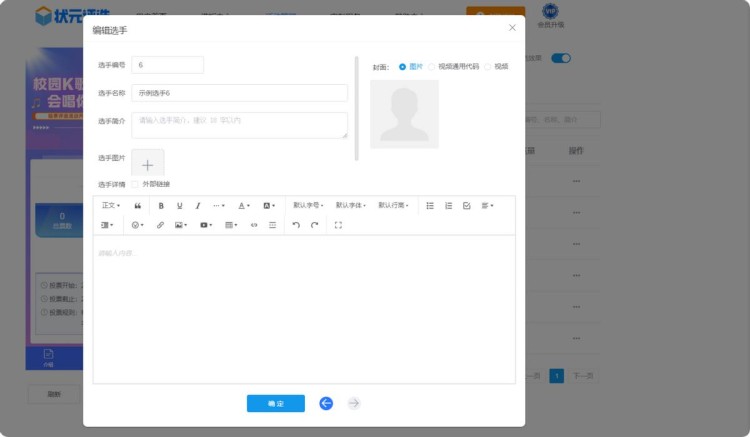The image size is (750, 437).
Task: Select the 视频 cover radio button
Action: tap(488, 67)
